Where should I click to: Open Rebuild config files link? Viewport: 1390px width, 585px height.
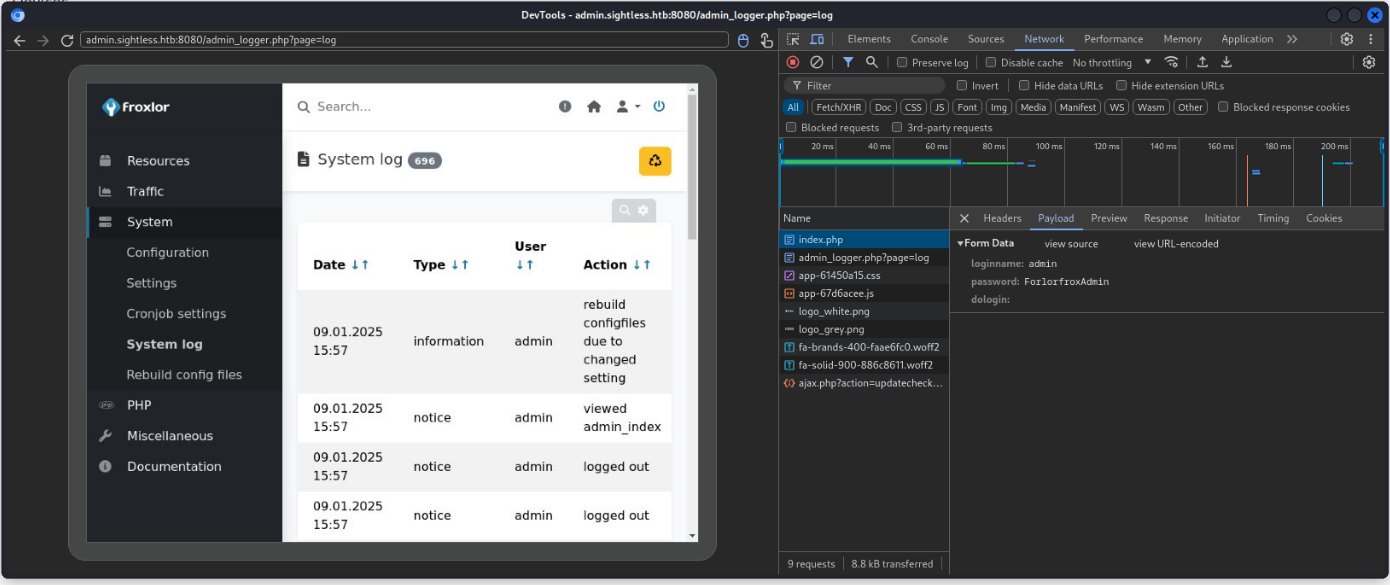184,375
